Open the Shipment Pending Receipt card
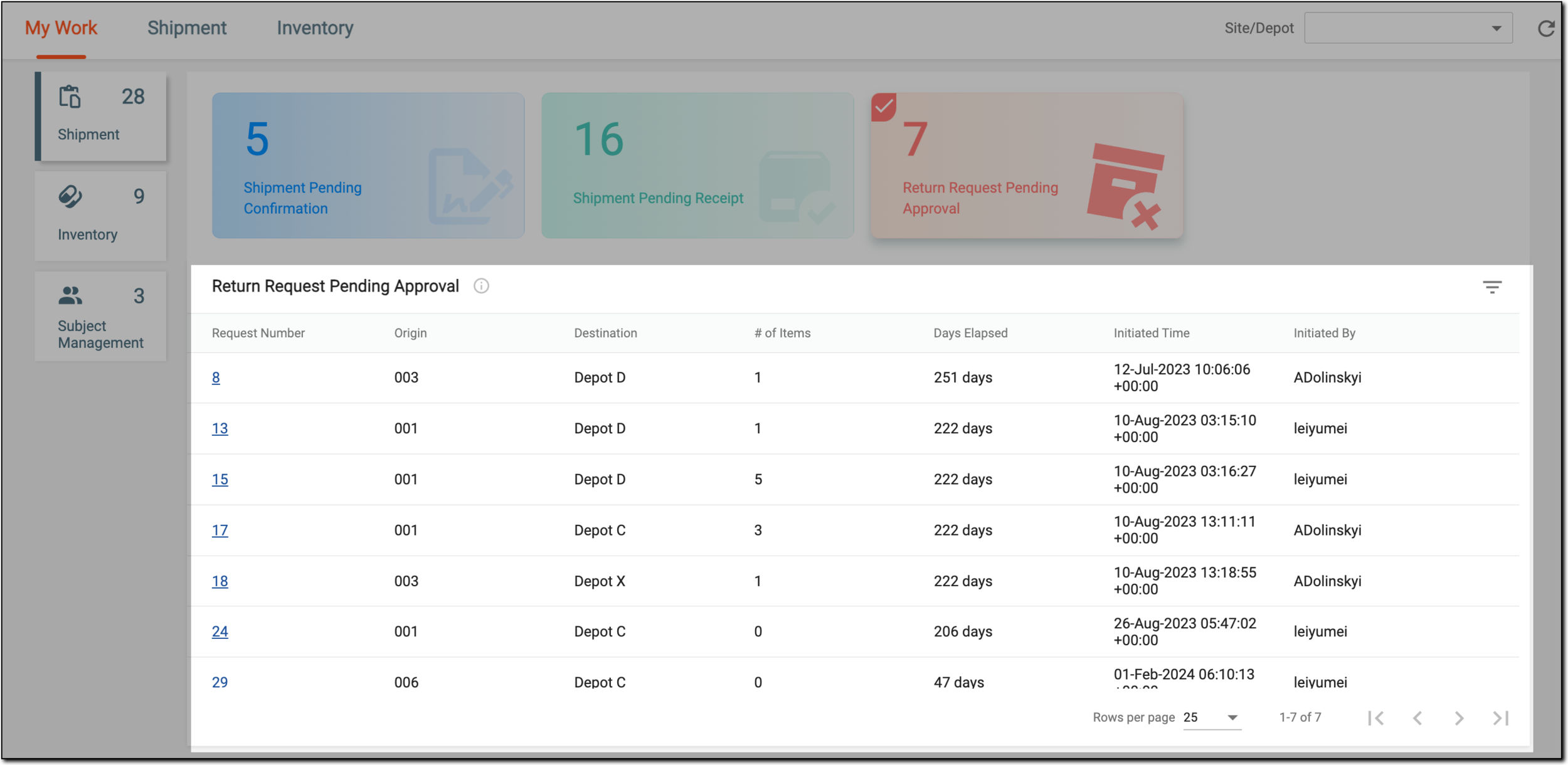The image size is (1568, 765). point(697,166)
